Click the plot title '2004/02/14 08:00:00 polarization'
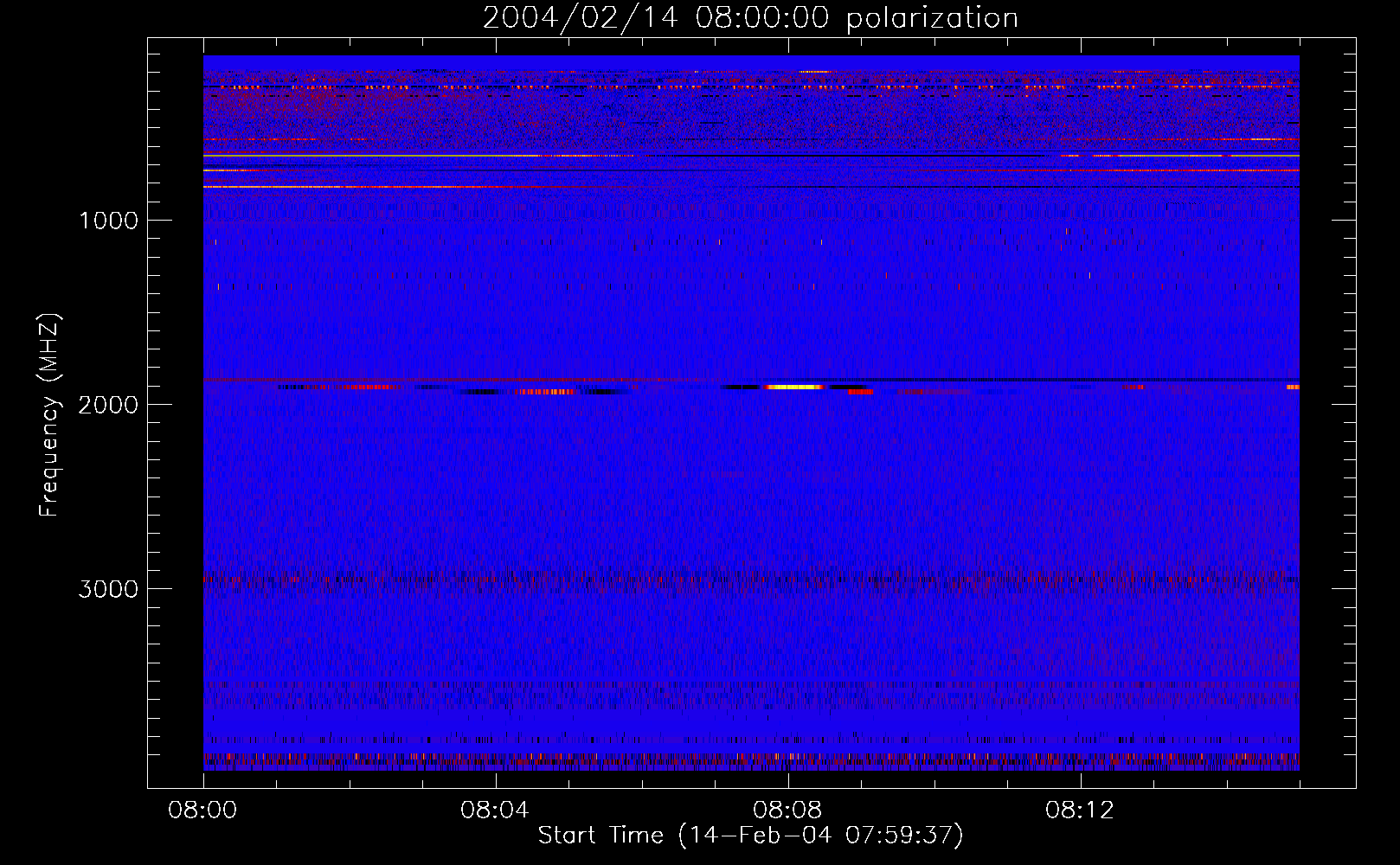1400x865 pixels. coord(750,18)
